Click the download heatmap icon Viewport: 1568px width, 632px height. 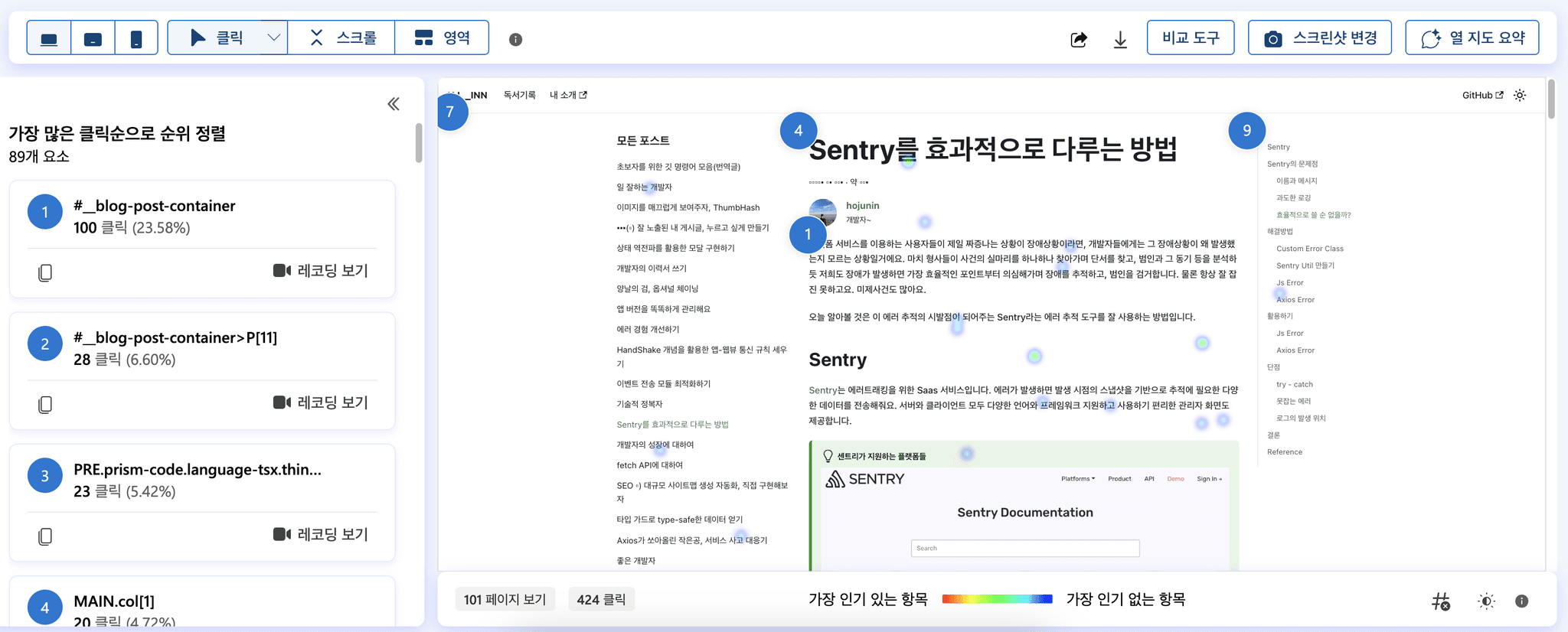[1120, 39]
